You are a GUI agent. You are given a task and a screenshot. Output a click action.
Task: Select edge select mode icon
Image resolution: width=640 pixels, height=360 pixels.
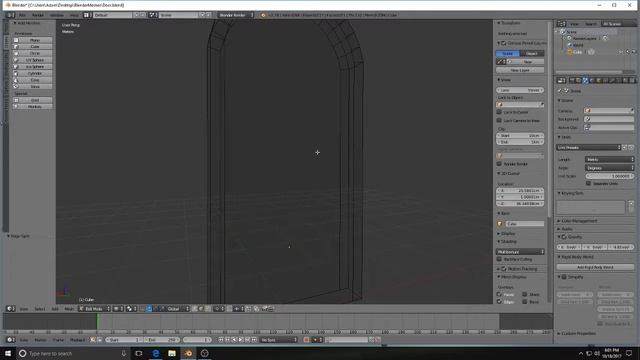click(201, 309)
